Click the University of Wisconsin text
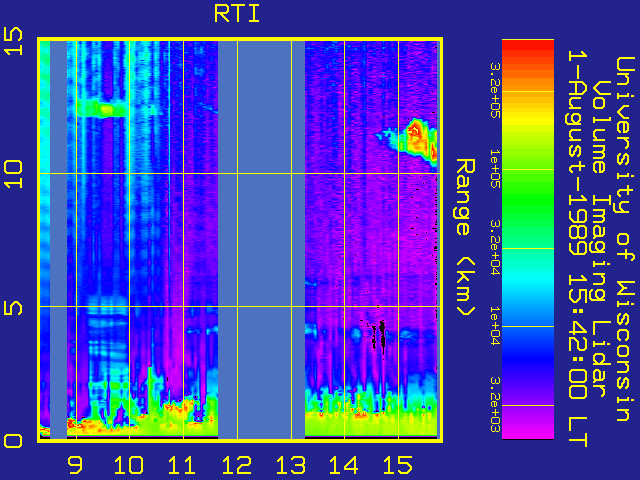 click(624, 239)
